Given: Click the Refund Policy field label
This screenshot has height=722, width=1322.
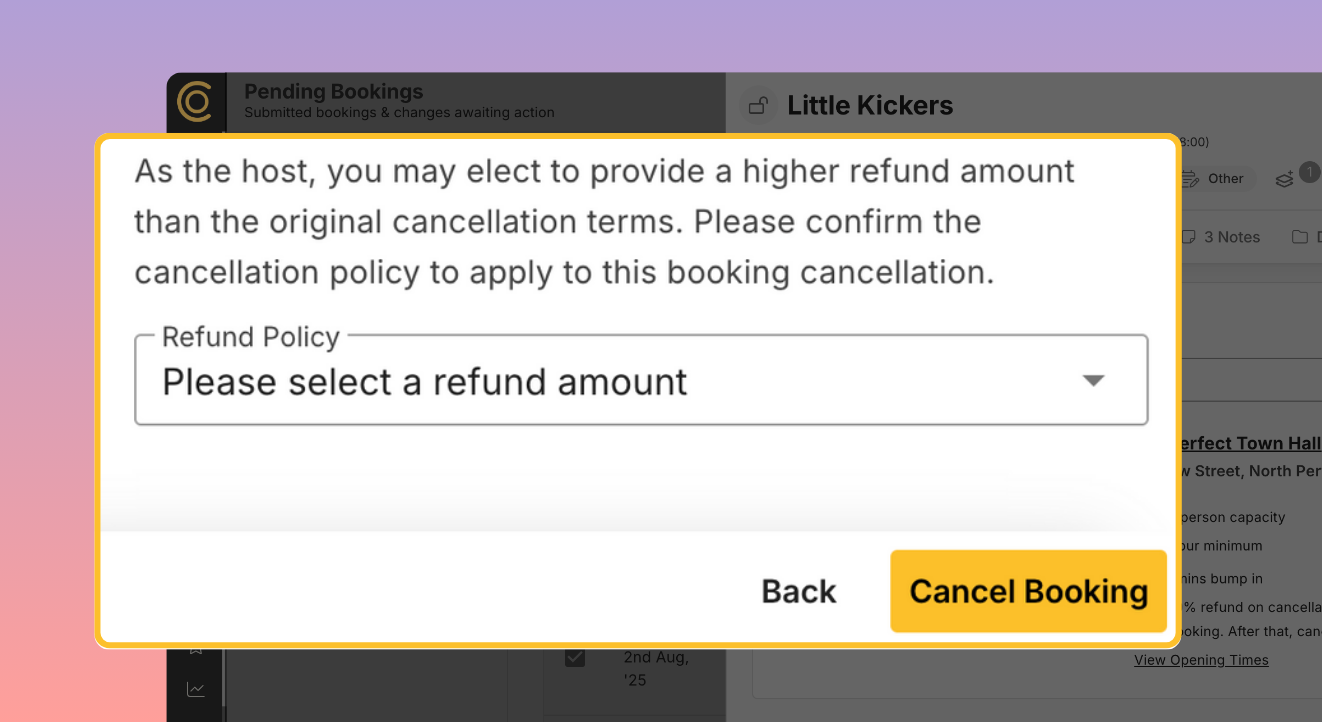Looking at the screenshot, I should tap(251, 337).
